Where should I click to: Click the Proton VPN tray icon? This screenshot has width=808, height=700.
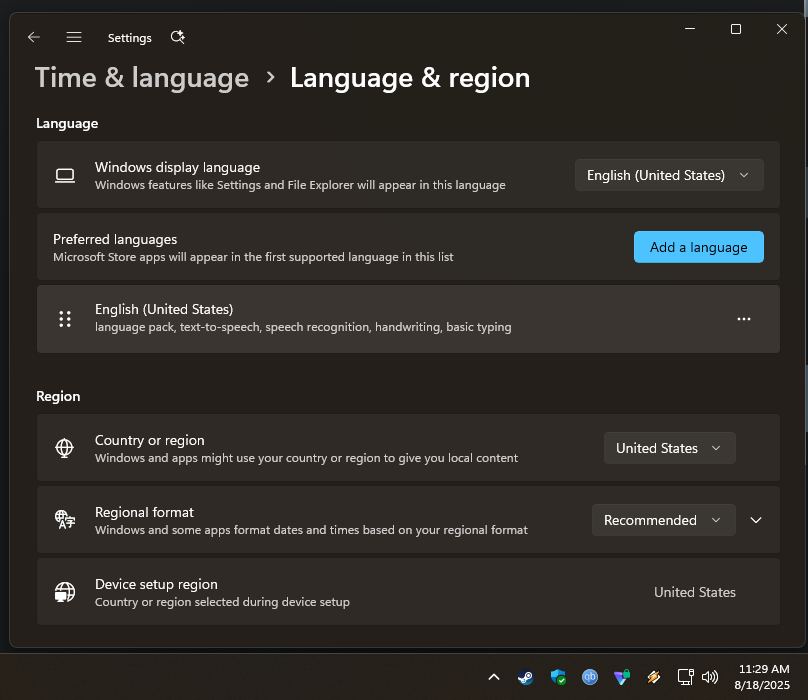coord(622,677)
